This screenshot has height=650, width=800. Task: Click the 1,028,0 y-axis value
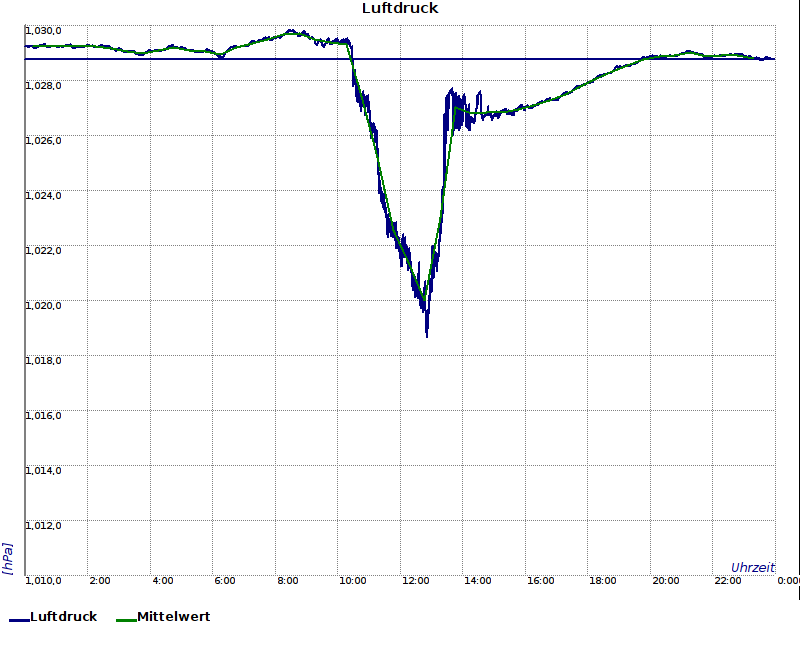[x=43, y=85]
